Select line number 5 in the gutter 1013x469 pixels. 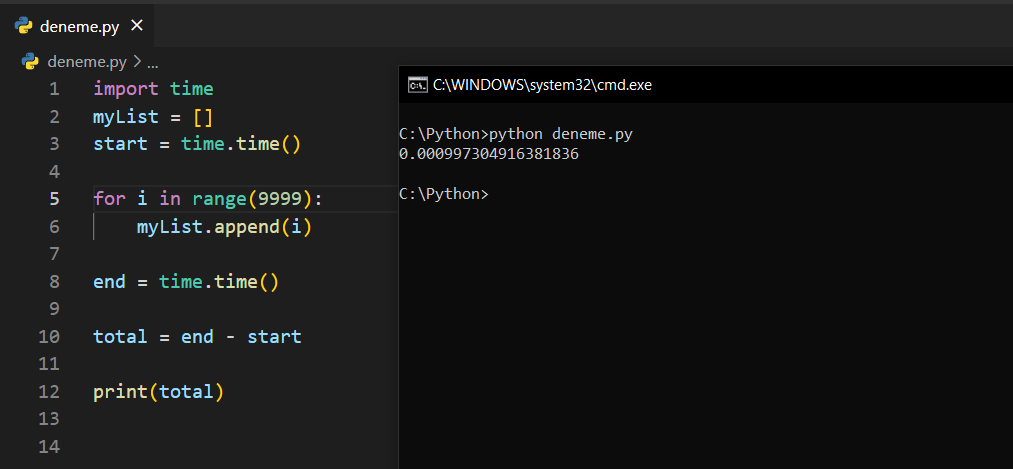click(54, 199)
